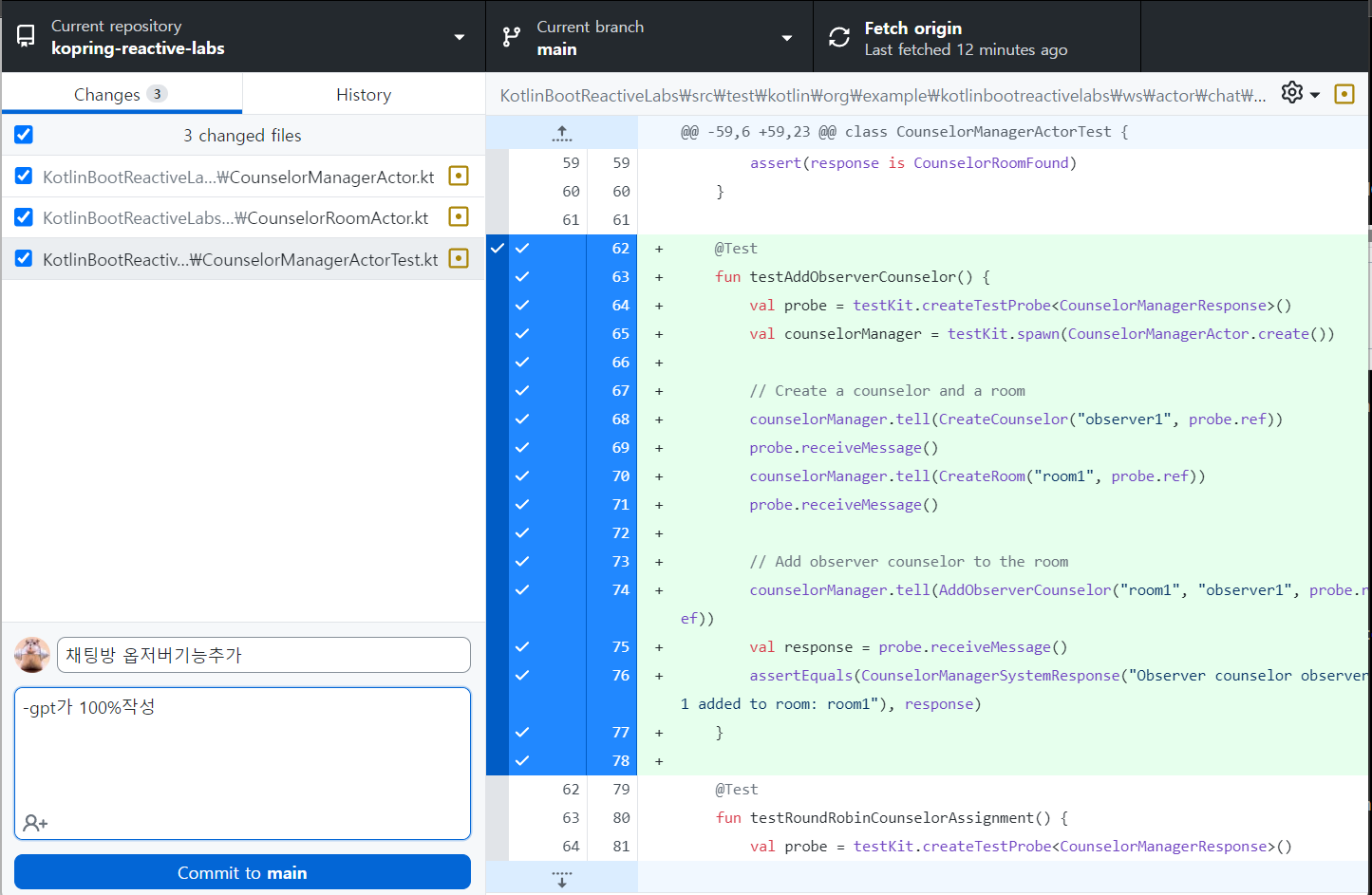Click modified status icon in diff header
This screenshot has height=895, width=1372.
coord(1344,94)
